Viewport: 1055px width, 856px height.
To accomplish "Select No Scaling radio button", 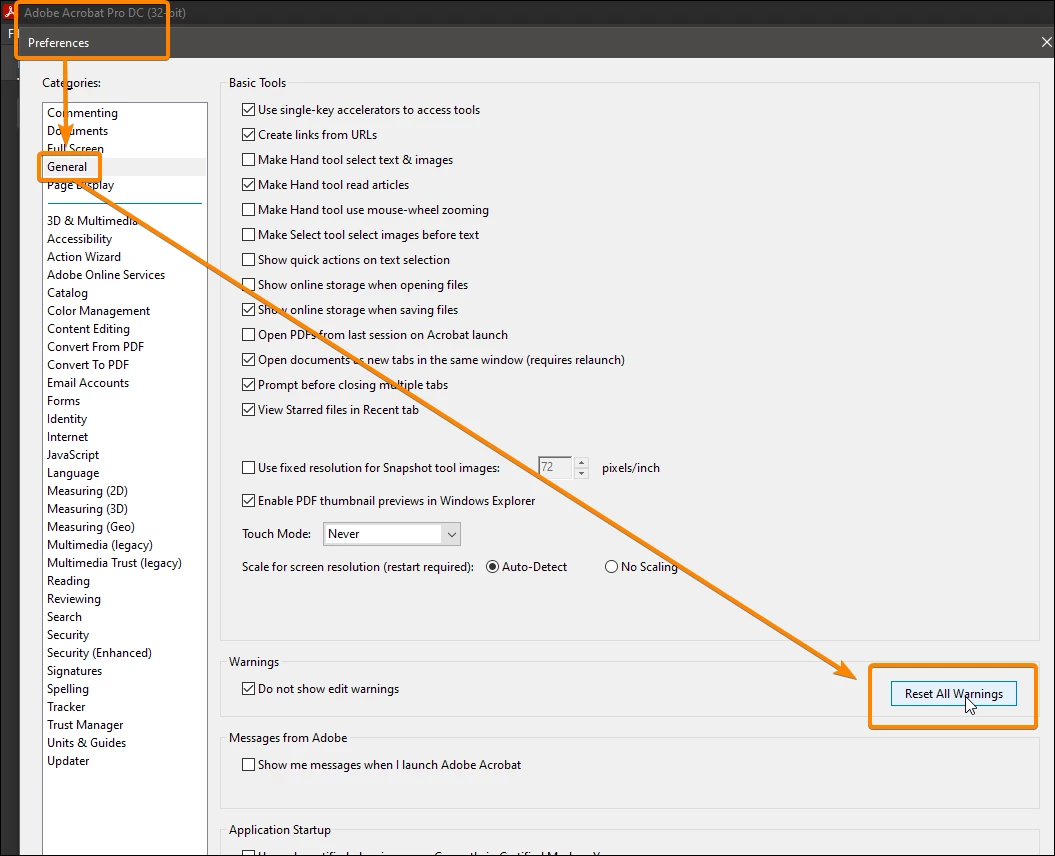I will (x=611, y=567).
